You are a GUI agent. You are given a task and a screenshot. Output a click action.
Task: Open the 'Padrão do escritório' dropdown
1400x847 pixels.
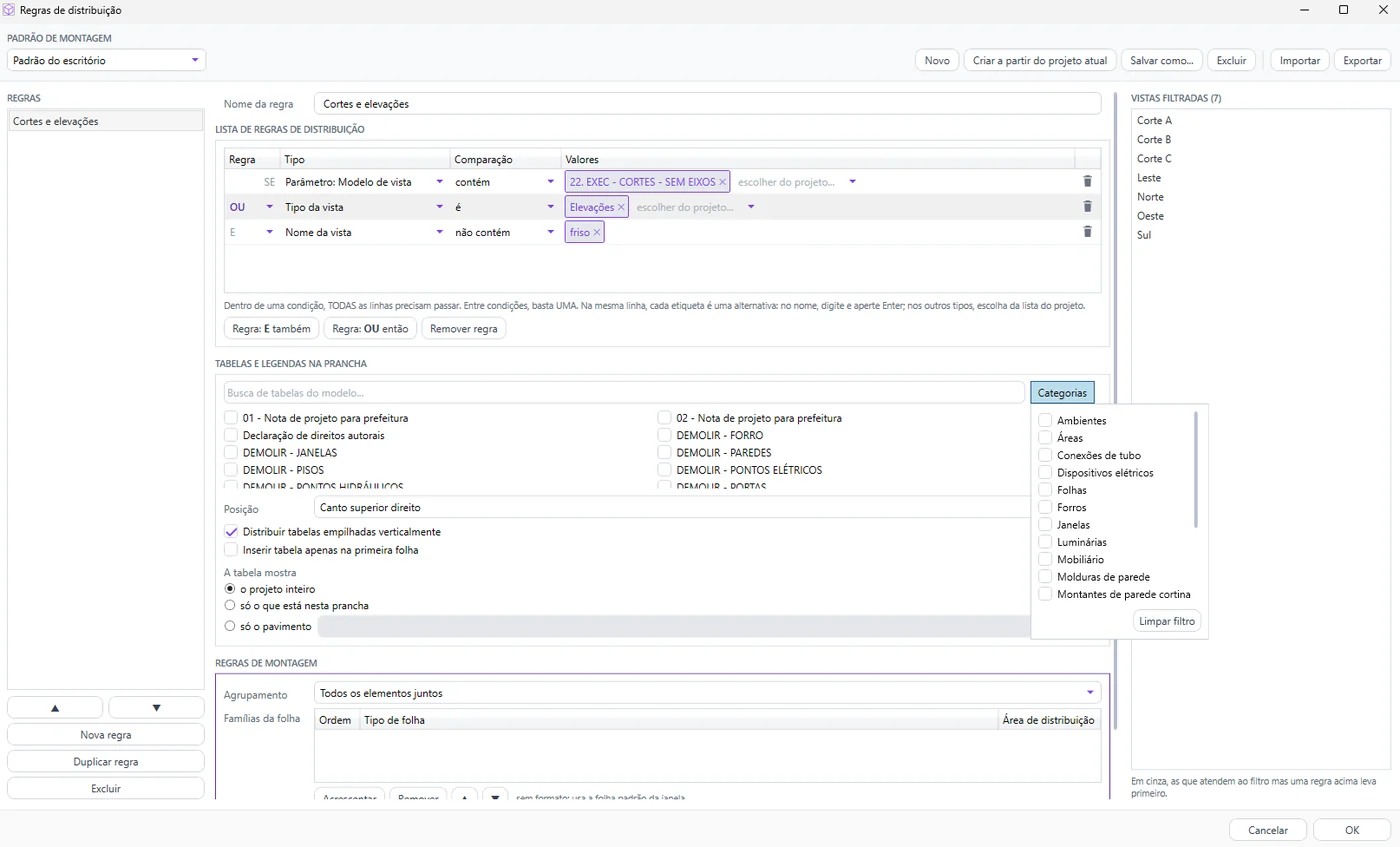[106, 60]
